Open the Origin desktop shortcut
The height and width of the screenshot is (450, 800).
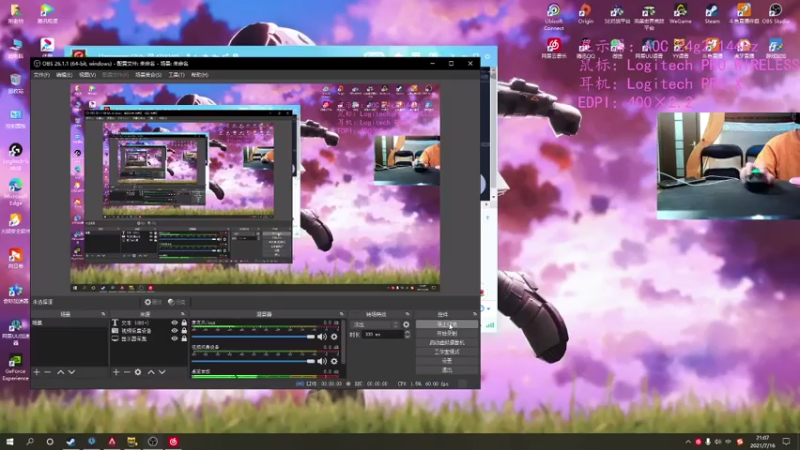pyautogui.click(x=585, y=14)
